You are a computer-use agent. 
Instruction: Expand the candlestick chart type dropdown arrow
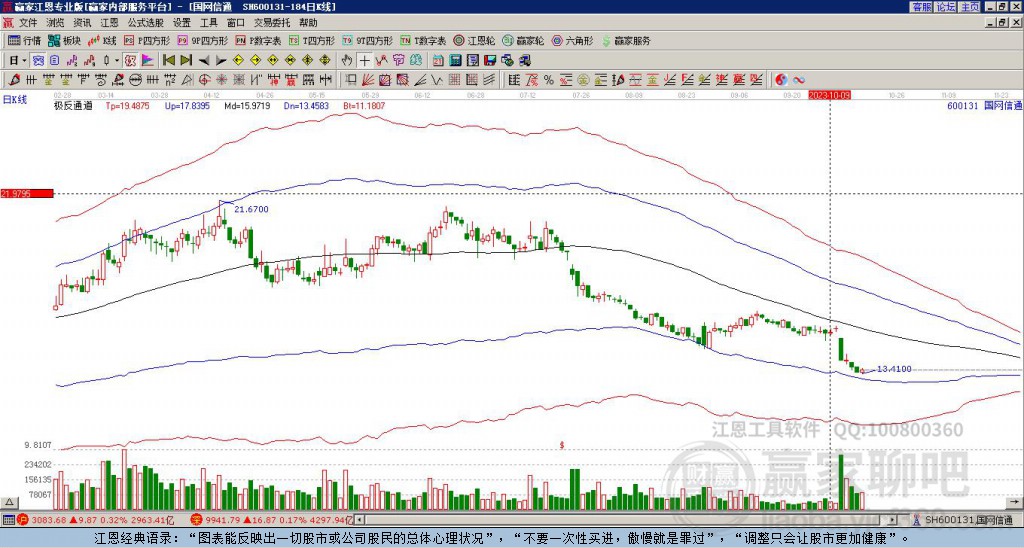pos(117,61)
